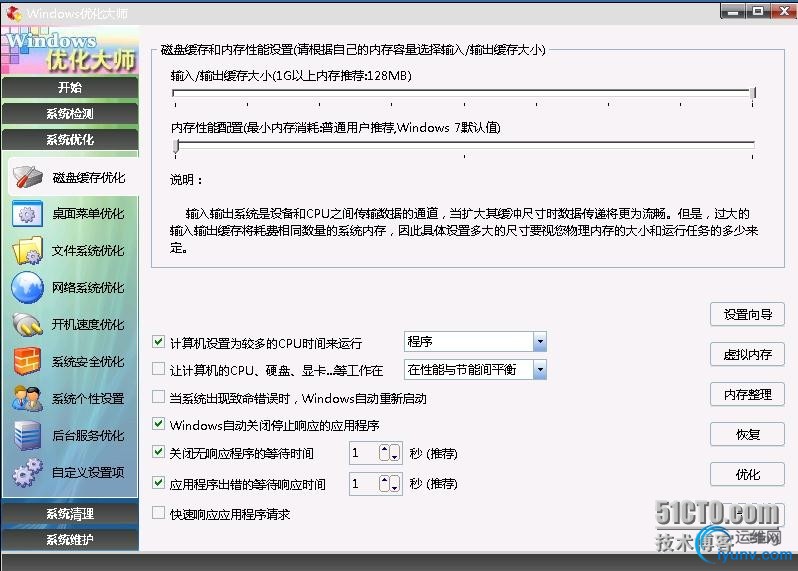This screenshot has height=571, width=798.
Task: Toggle 关闭无响应程序的等待时间 checkbox
Action: tap(158, 451)
